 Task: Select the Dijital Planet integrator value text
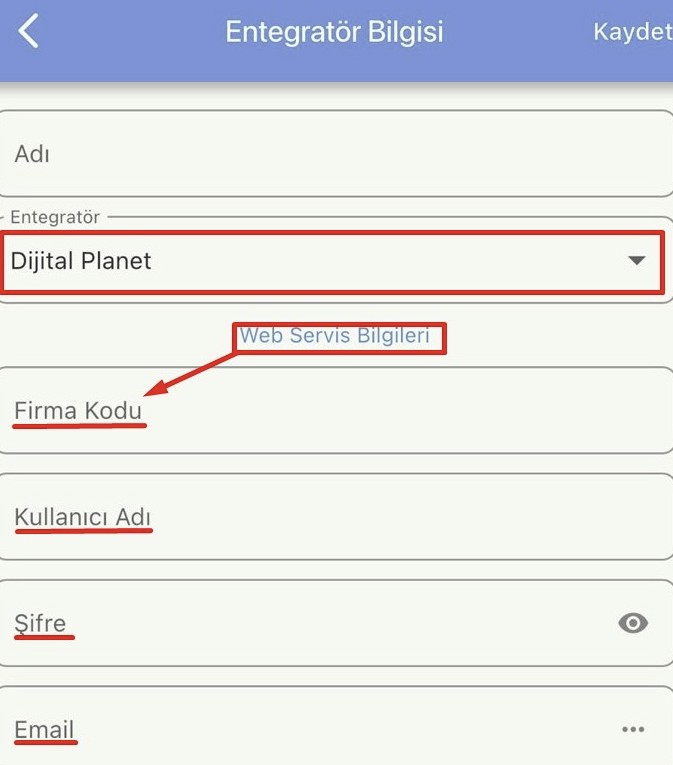[81, 261]
